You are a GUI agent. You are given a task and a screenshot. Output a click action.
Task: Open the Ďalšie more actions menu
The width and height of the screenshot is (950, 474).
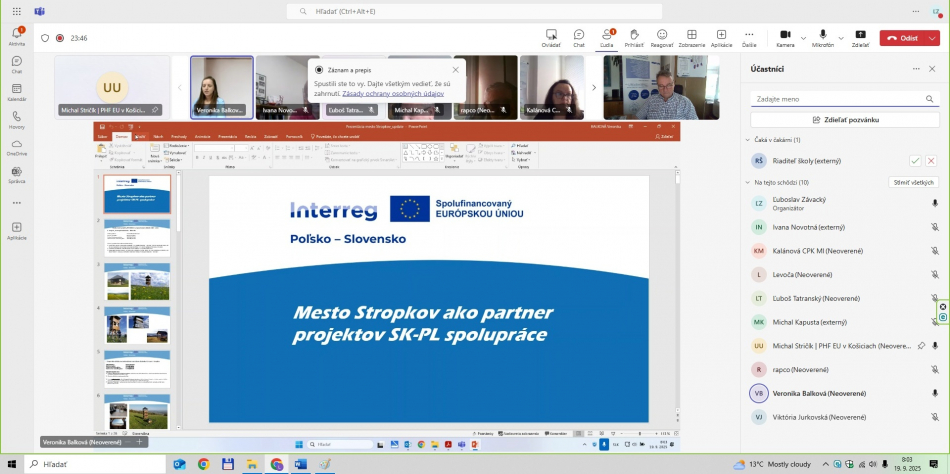[x=749, y=37]
